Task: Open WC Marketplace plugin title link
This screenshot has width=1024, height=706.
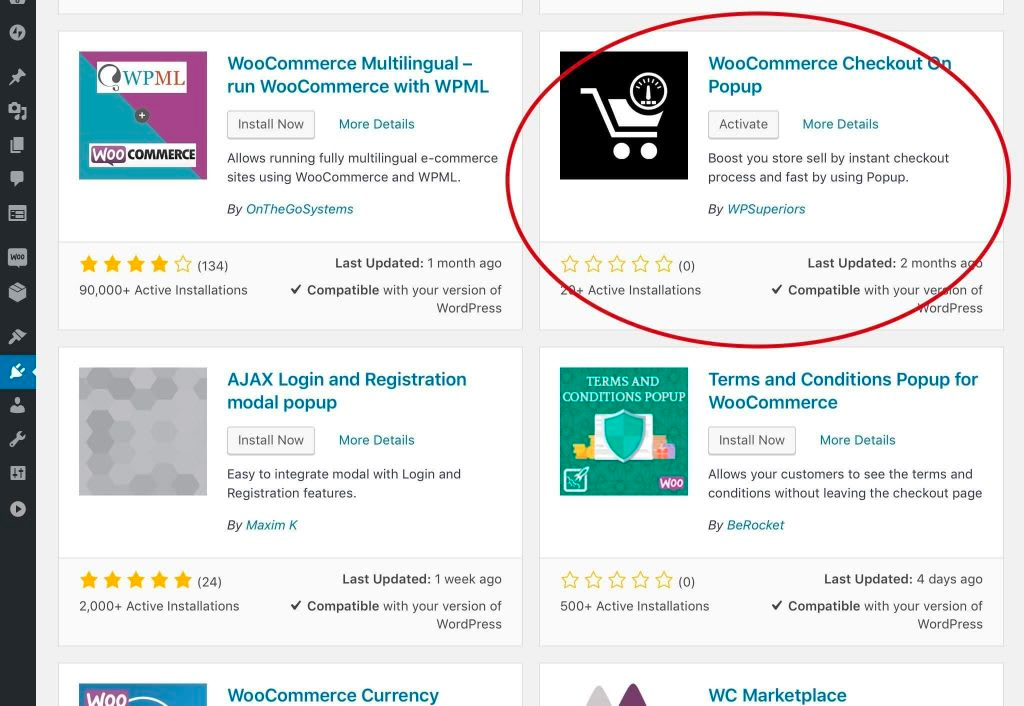Action: (x=777, y=696)
